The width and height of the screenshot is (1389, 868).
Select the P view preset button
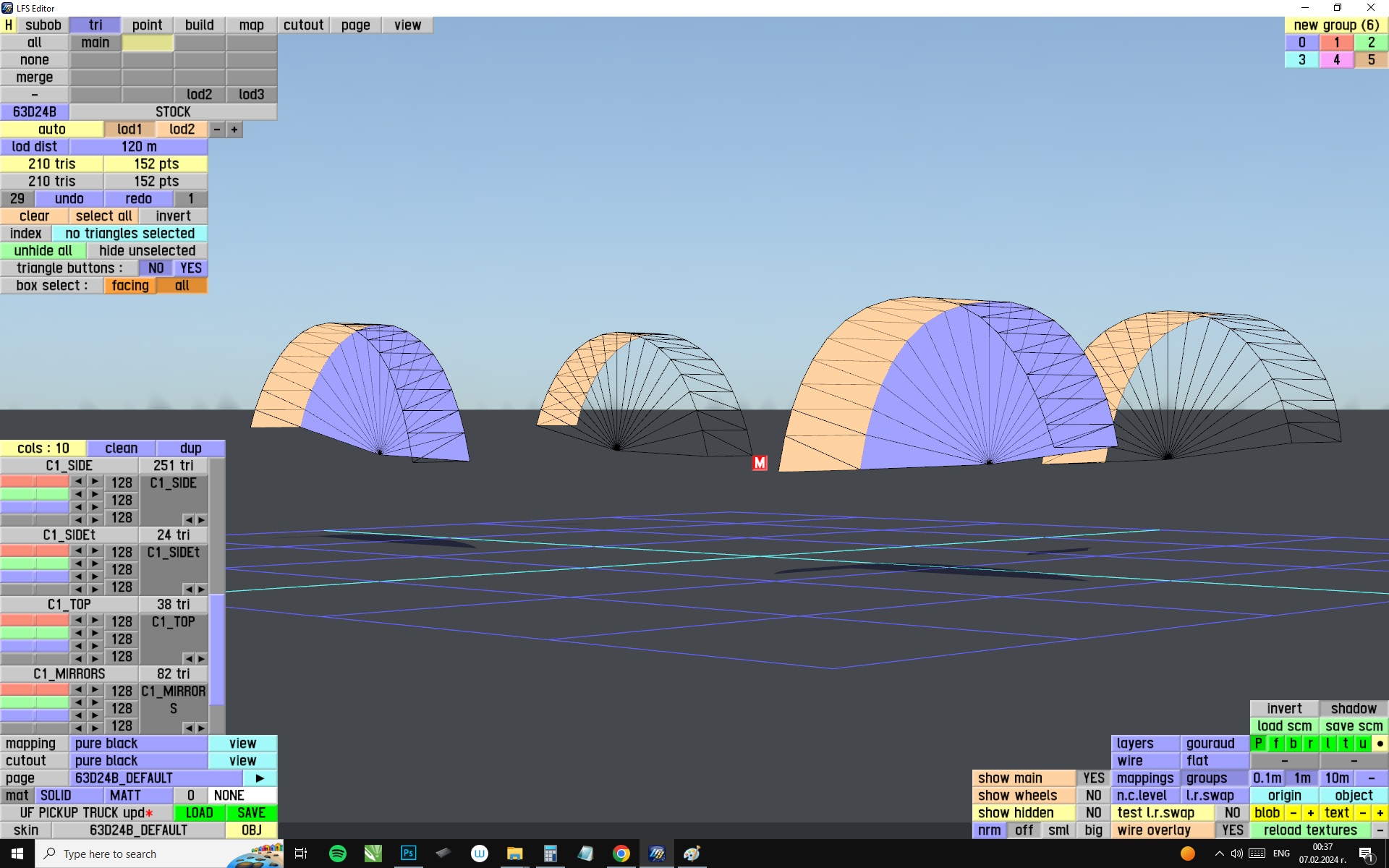pos(1259,744)
